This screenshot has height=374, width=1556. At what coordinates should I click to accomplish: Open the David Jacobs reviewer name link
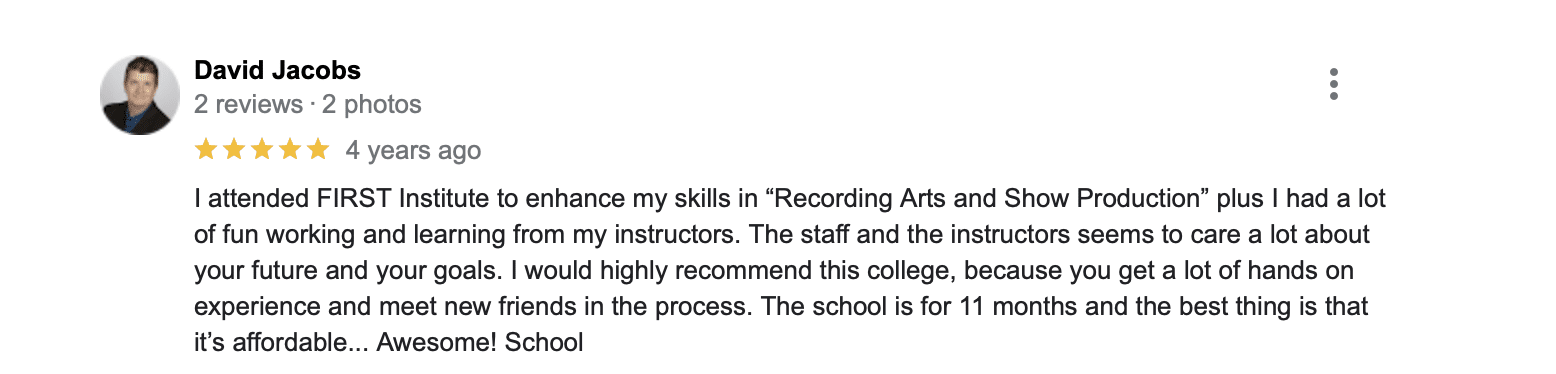pyautogui.click(x=277, y=70)
